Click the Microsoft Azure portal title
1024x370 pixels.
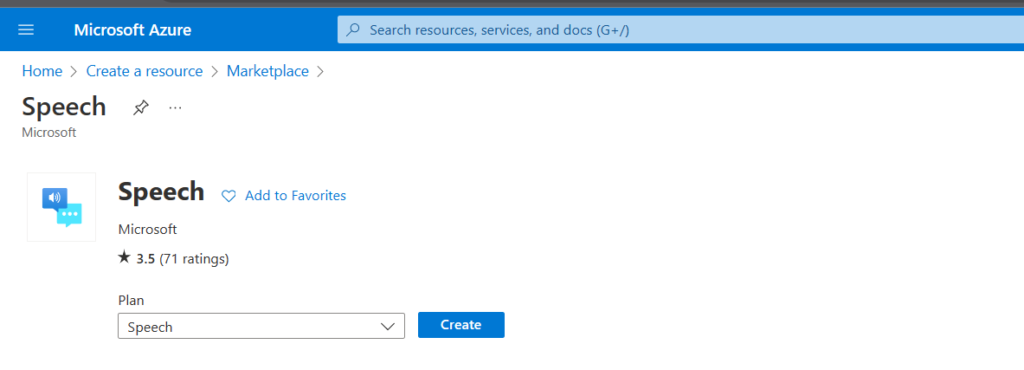pos(133,30)
